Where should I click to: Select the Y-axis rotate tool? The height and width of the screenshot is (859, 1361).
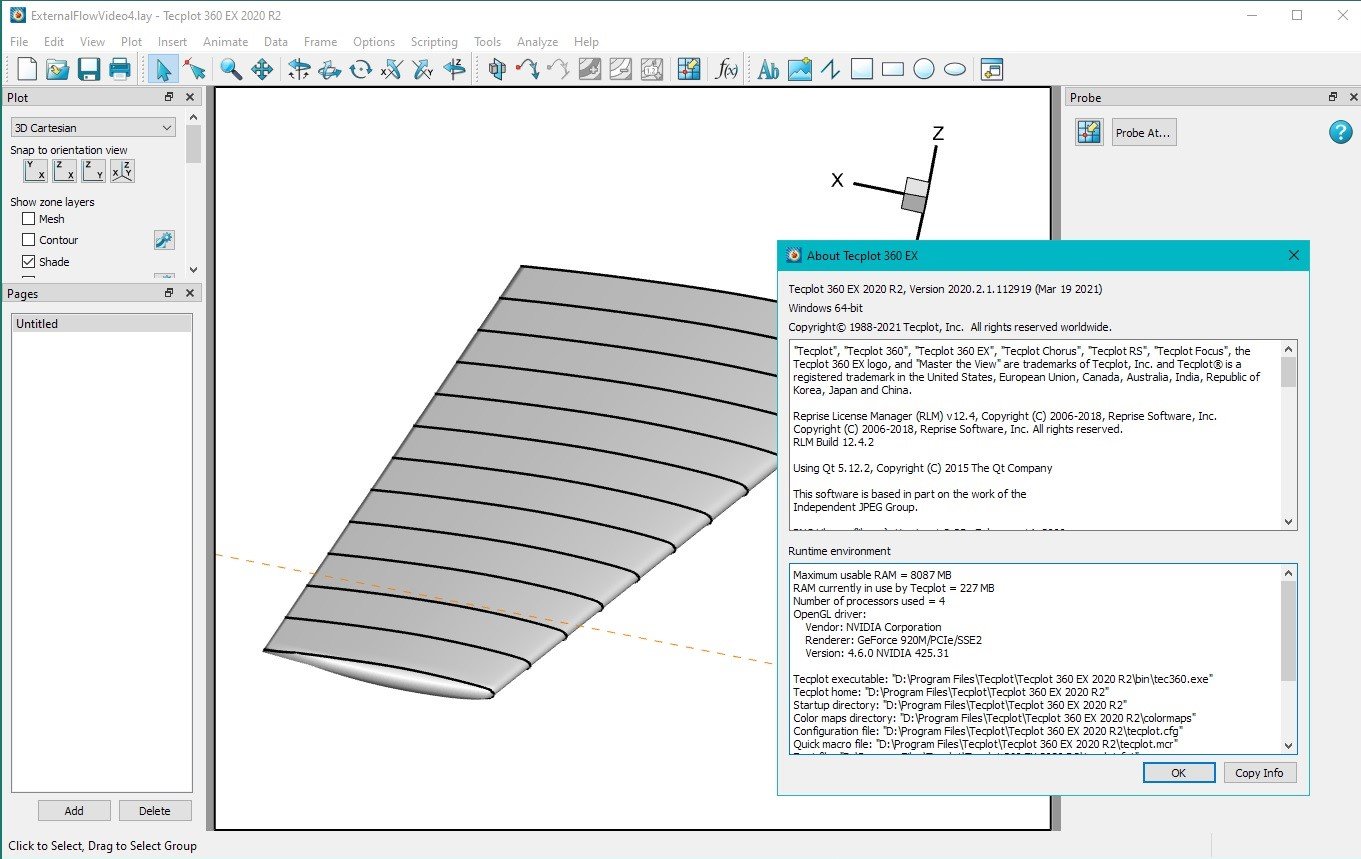423,69
